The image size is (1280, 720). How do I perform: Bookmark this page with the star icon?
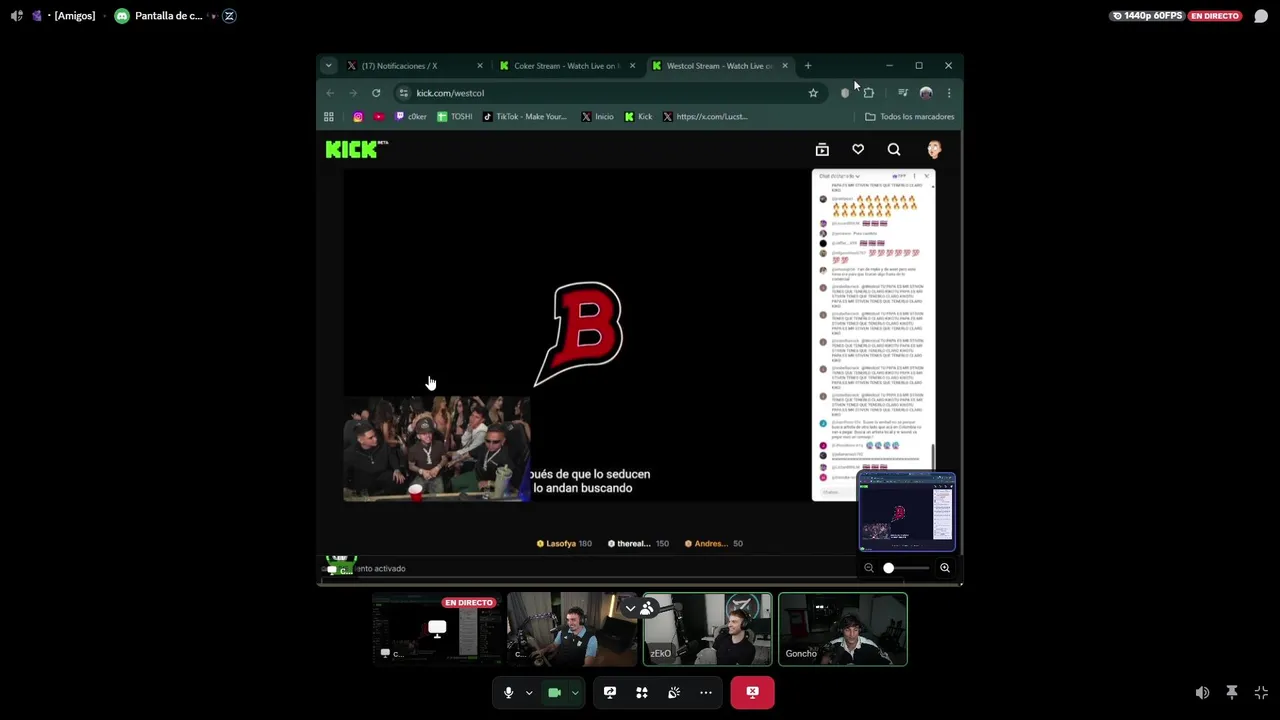point(813,93)
